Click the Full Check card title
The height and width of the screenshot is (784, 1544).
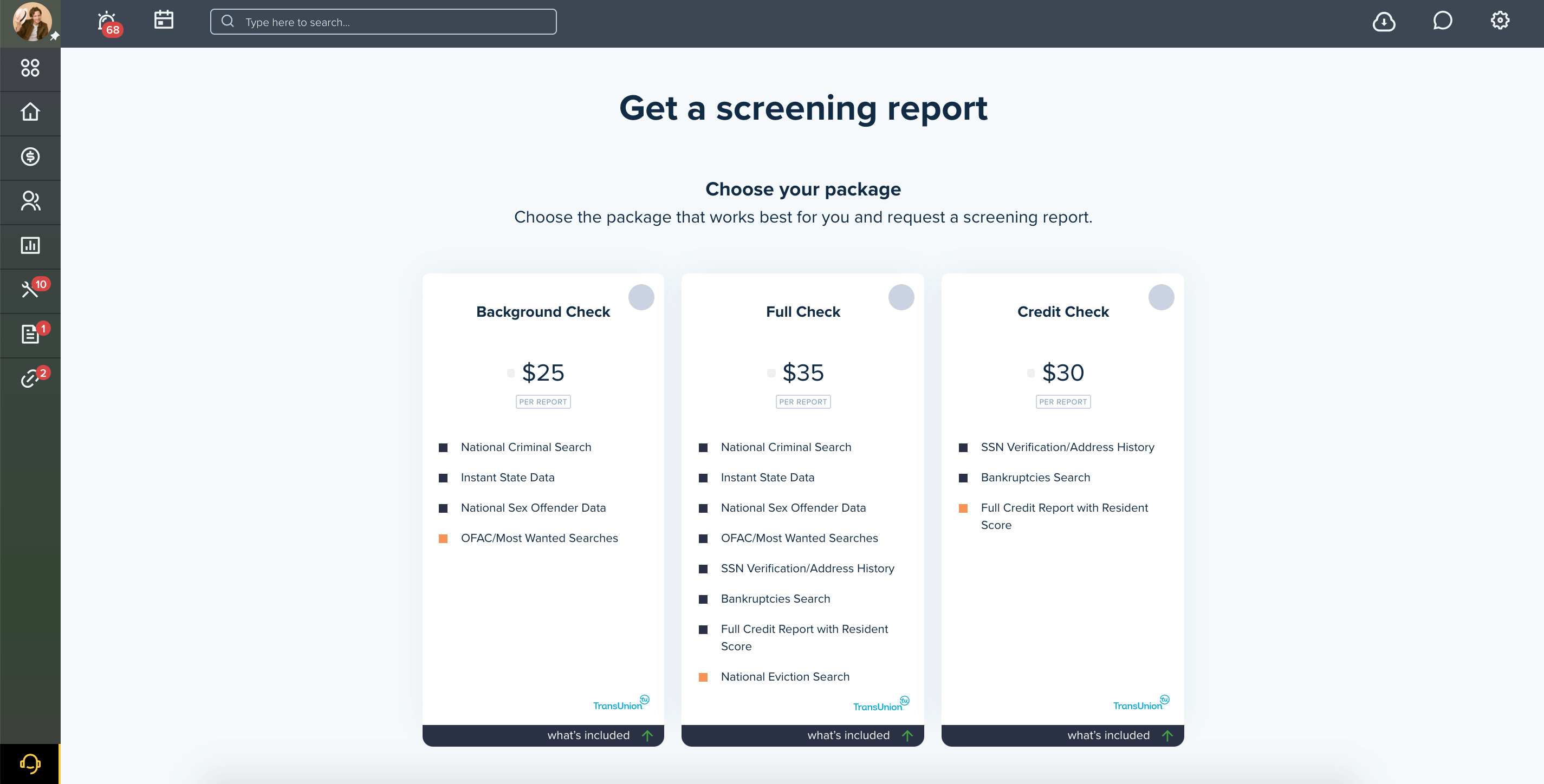pos(803,312)
